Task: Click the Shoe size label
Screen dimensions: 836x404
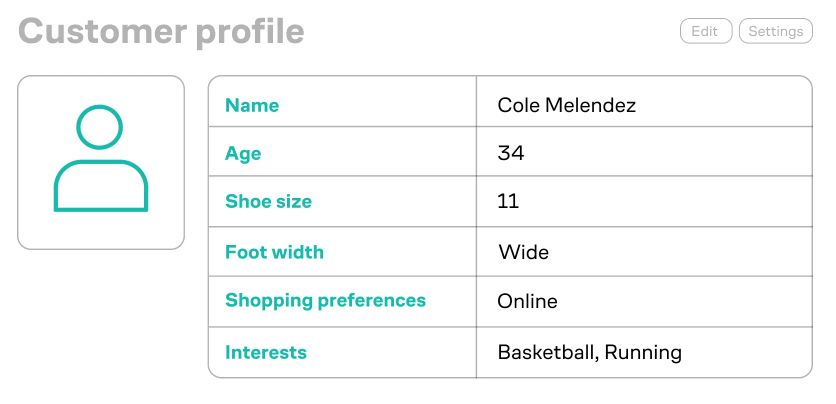Action: pos(268,201)
